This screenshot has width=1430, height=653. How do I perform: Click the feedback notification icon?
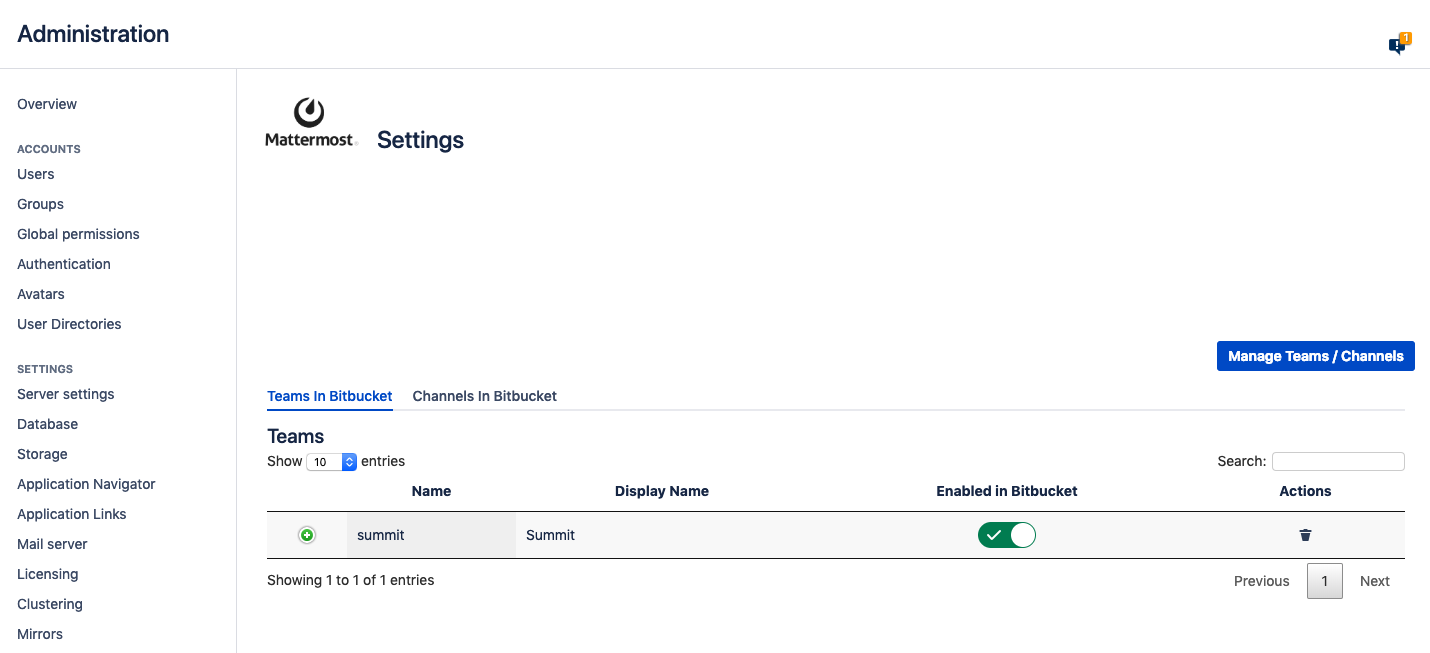pos(1397,45)
